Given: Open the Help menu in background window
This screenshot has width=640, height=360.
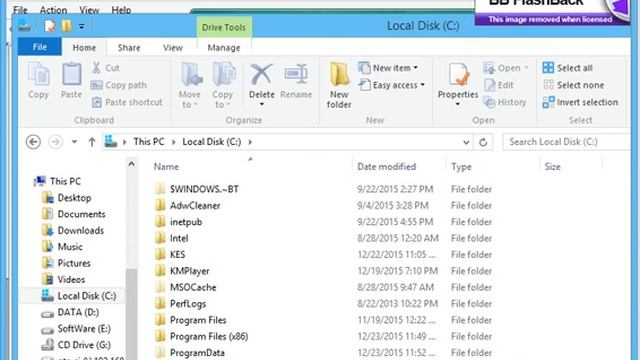Looking at the screenshot, I should click(121, 9).
